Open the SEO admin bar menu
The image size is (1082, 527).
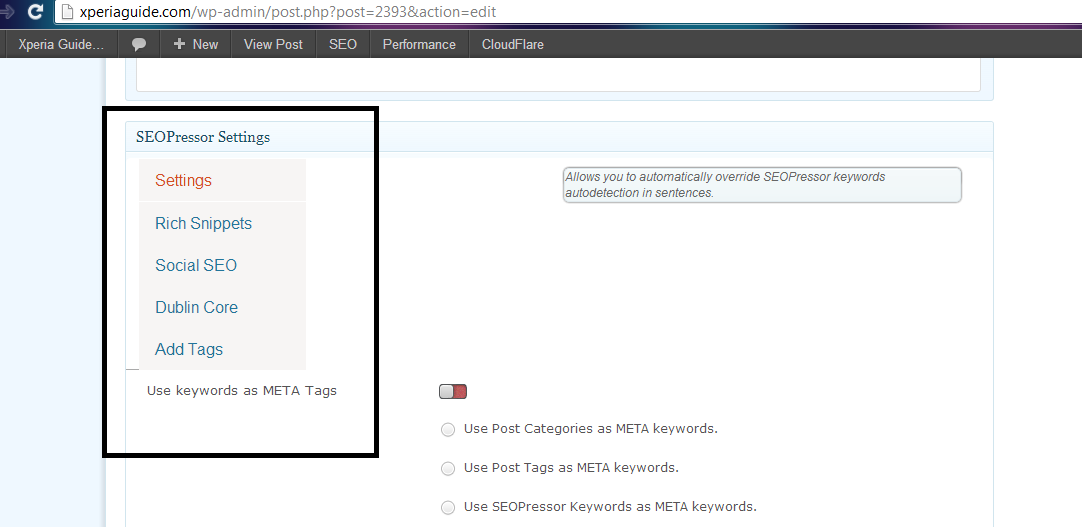tap(343, 44)
